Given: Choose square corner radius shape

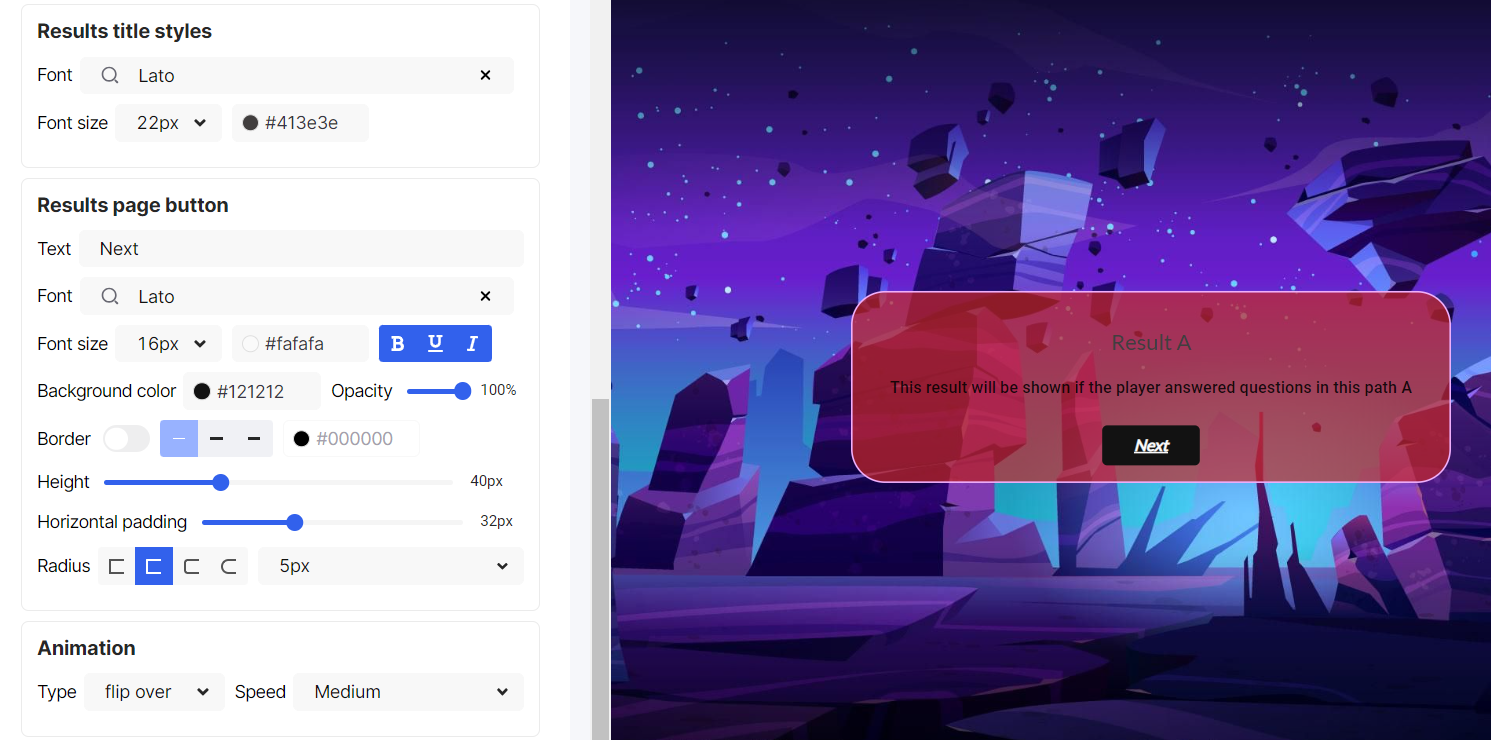Looking at the screenshot, I should [x=116, y=566].
